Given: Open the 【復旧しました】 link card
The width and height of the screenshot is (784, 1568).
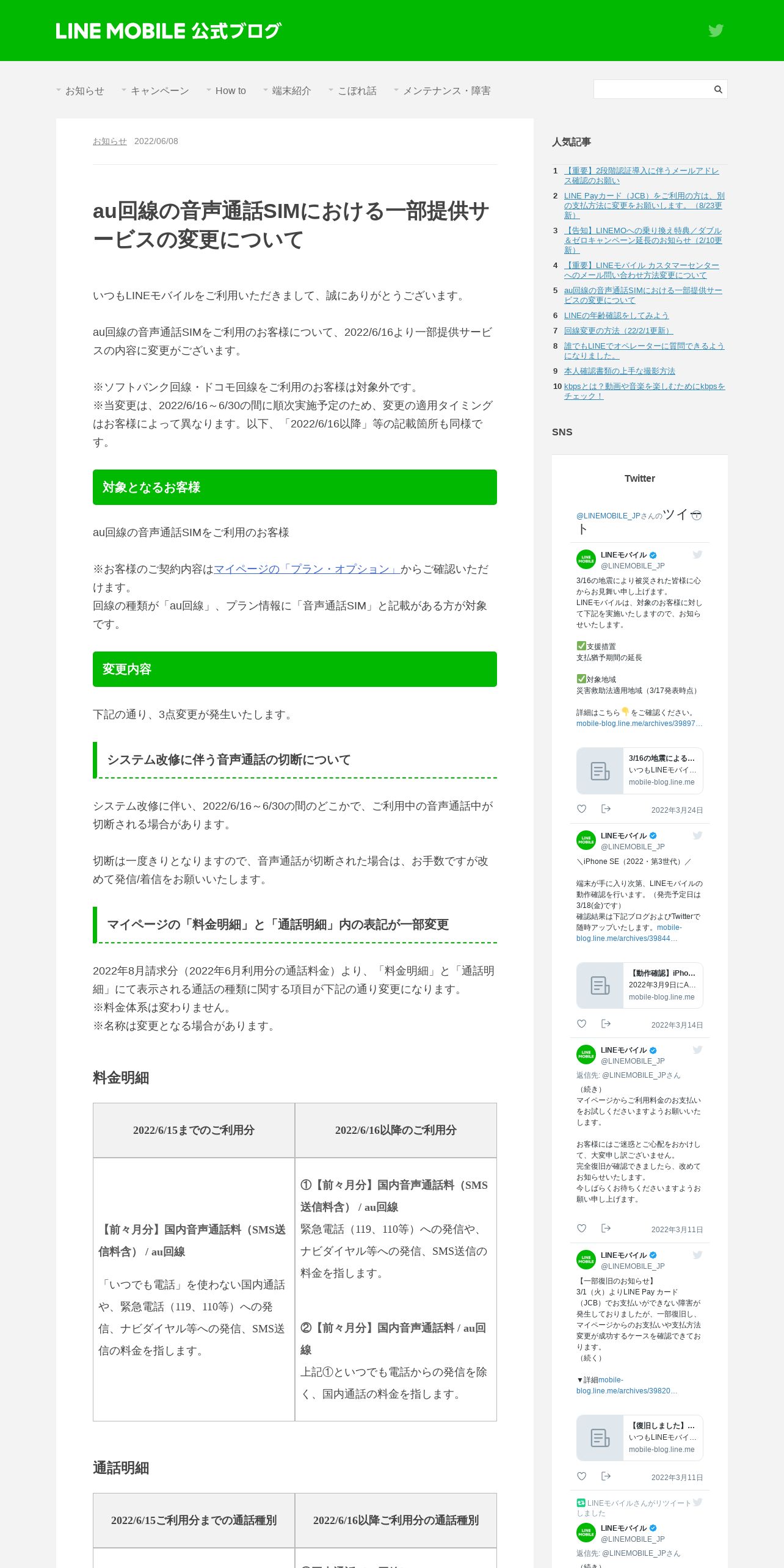Looking at the screenshot, I should pos(639,1438).
